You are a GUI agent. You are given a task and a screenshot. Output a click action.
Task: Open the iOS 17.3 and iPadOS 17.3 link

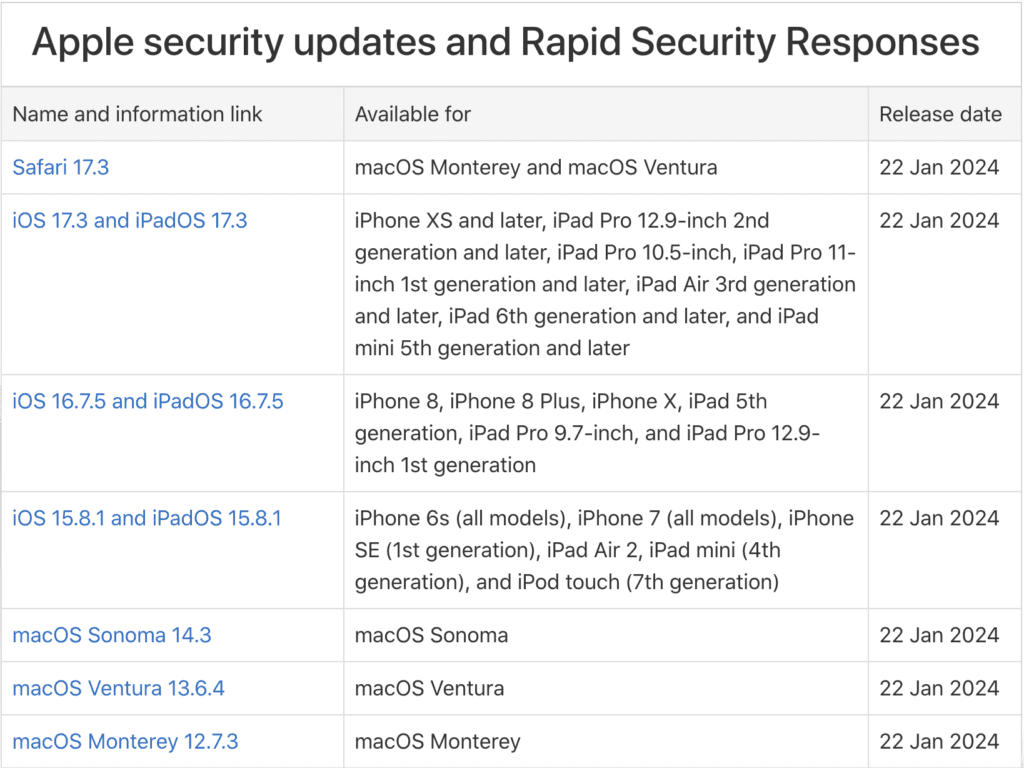click(129, 220)
